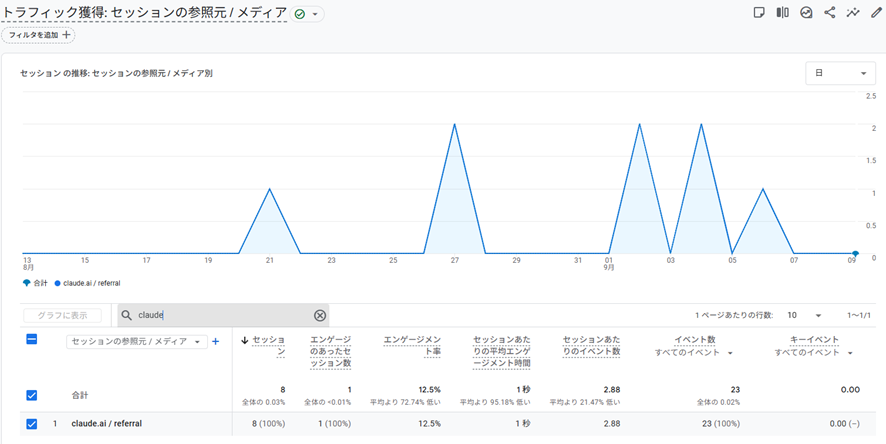Open the report status check dropdown
886x444 pixels.
tap(308, 14)
